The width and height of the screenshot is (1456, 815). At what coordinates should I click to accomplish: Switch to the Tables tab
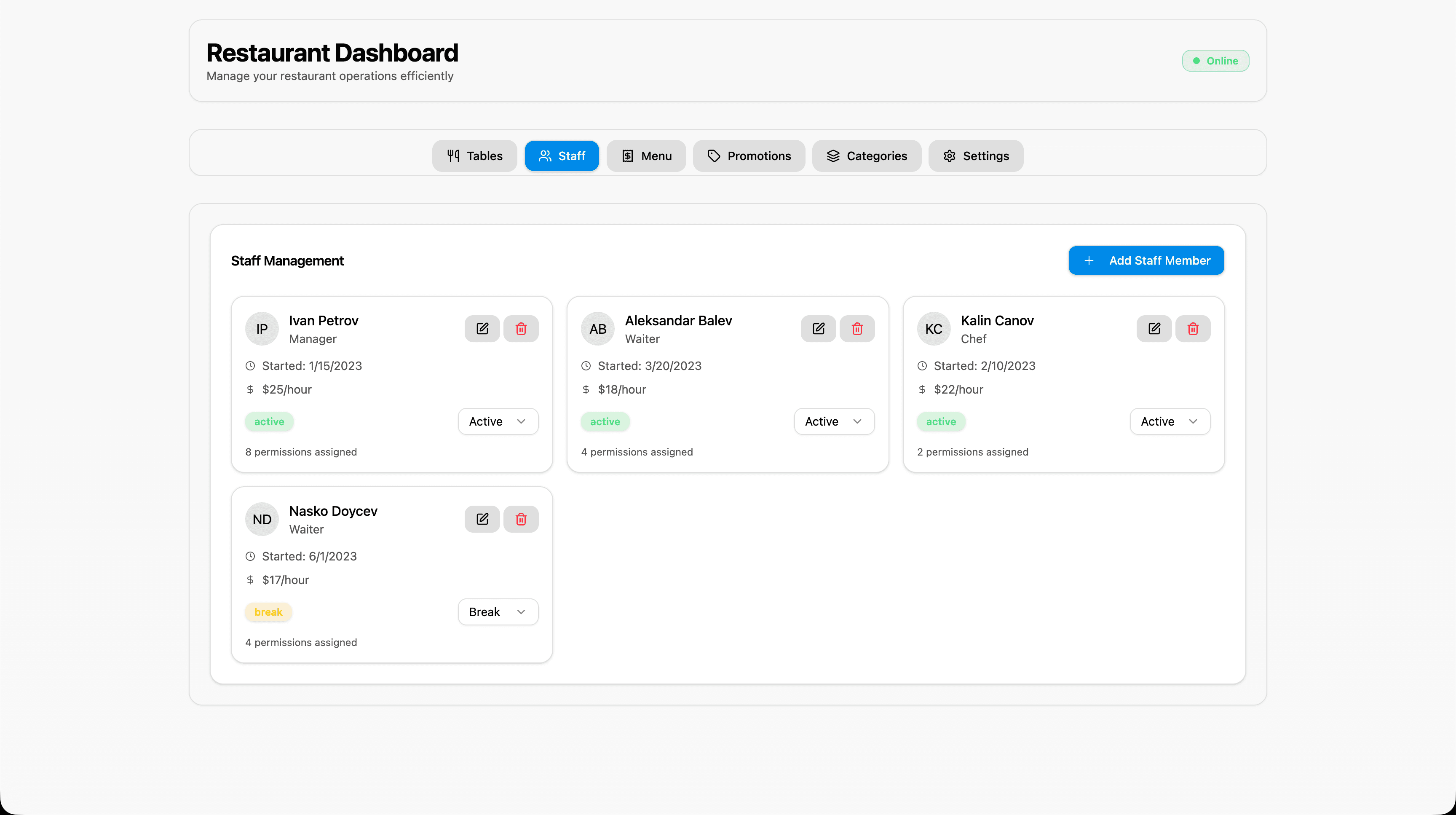474,156
